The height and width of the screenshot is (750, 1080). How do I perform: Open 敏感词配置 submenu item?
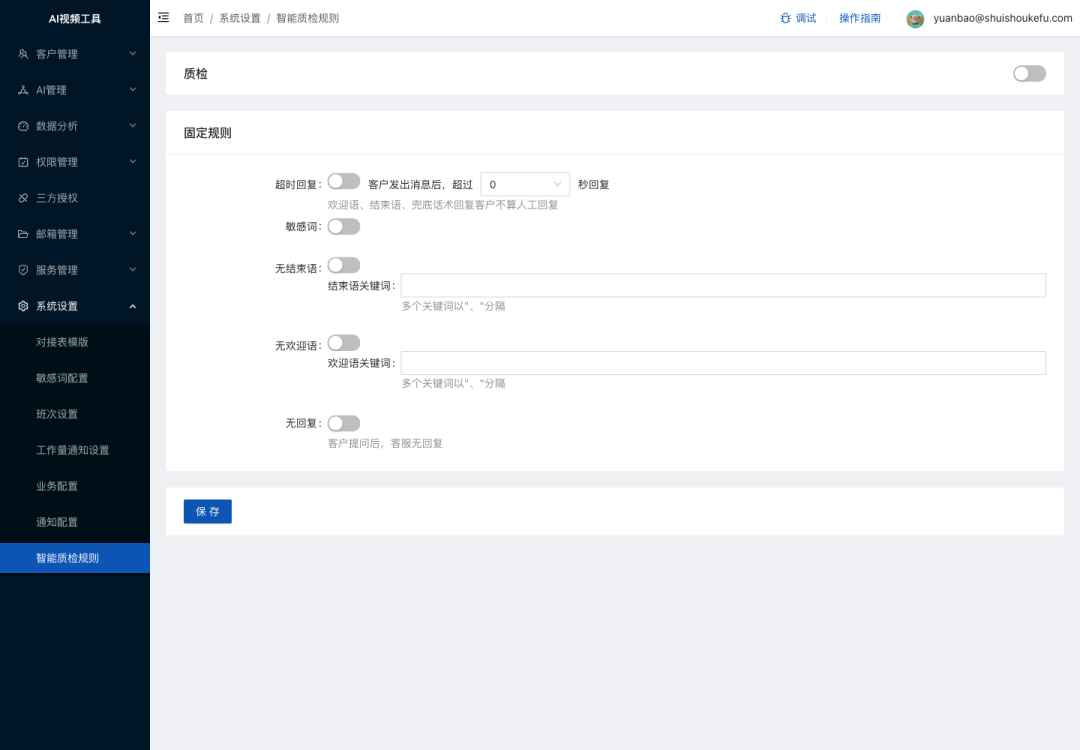74,378
